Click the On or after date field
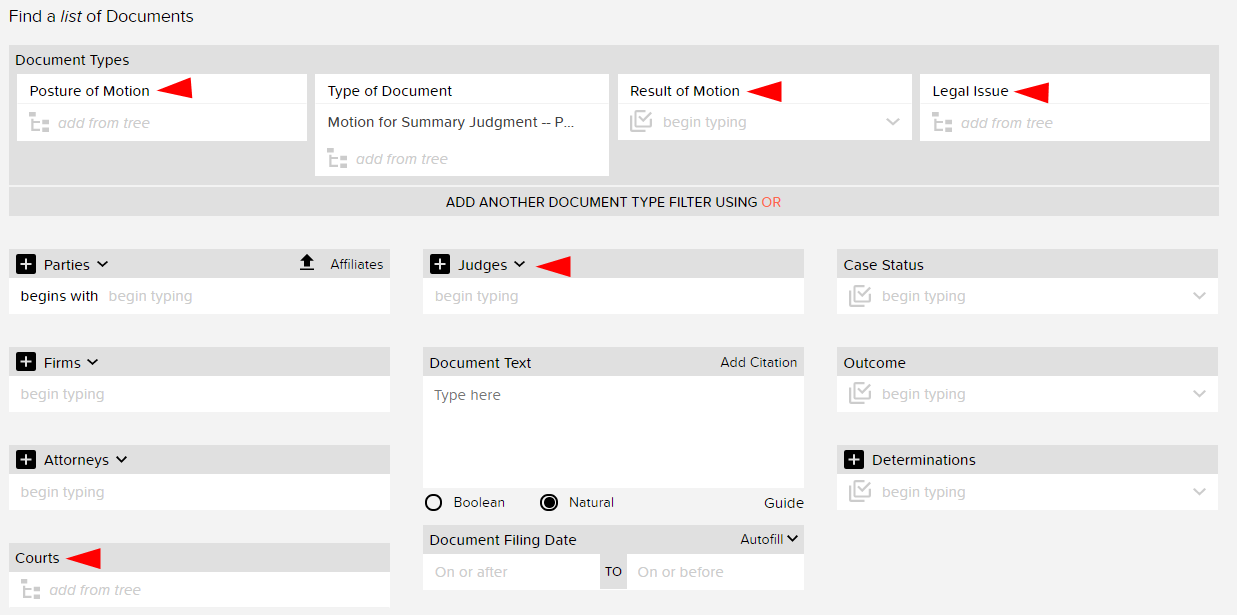 tap(511, 572)
